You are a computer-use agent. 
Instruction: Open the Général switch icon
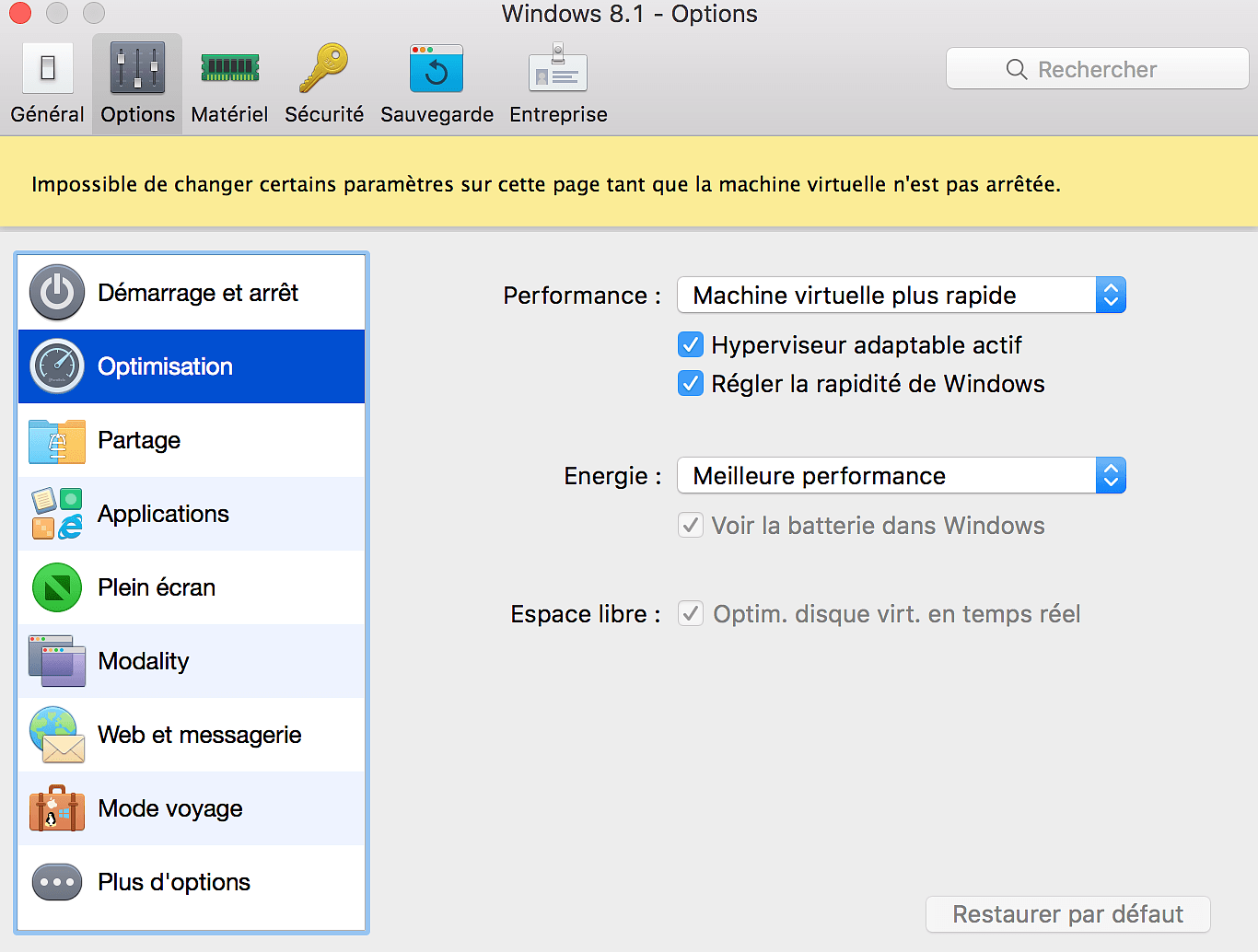(x=48, y=68)
